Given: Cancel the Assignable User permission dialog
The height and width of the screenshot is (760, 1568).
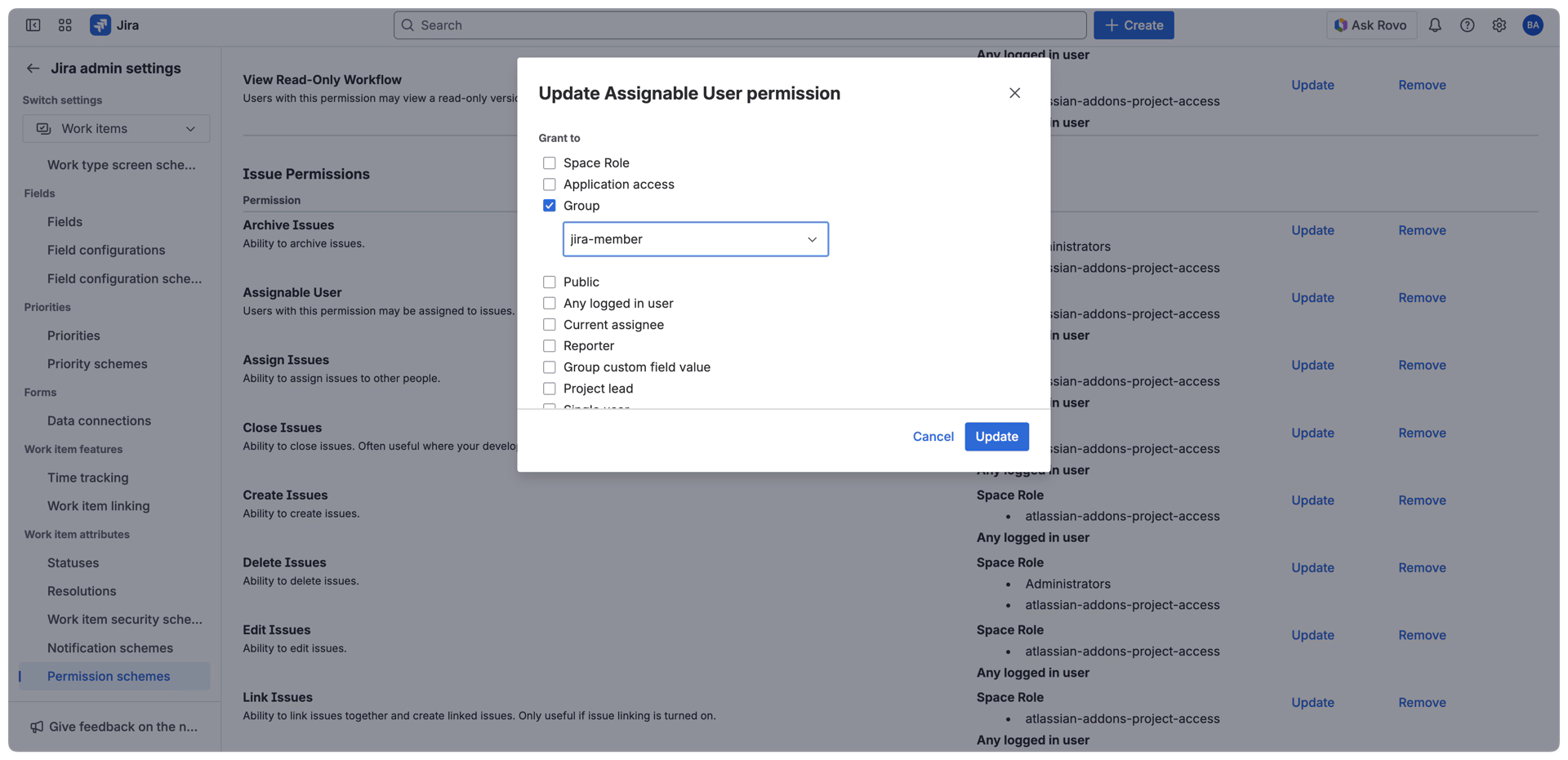Looking at the screenshot, I should click(933, 437).
